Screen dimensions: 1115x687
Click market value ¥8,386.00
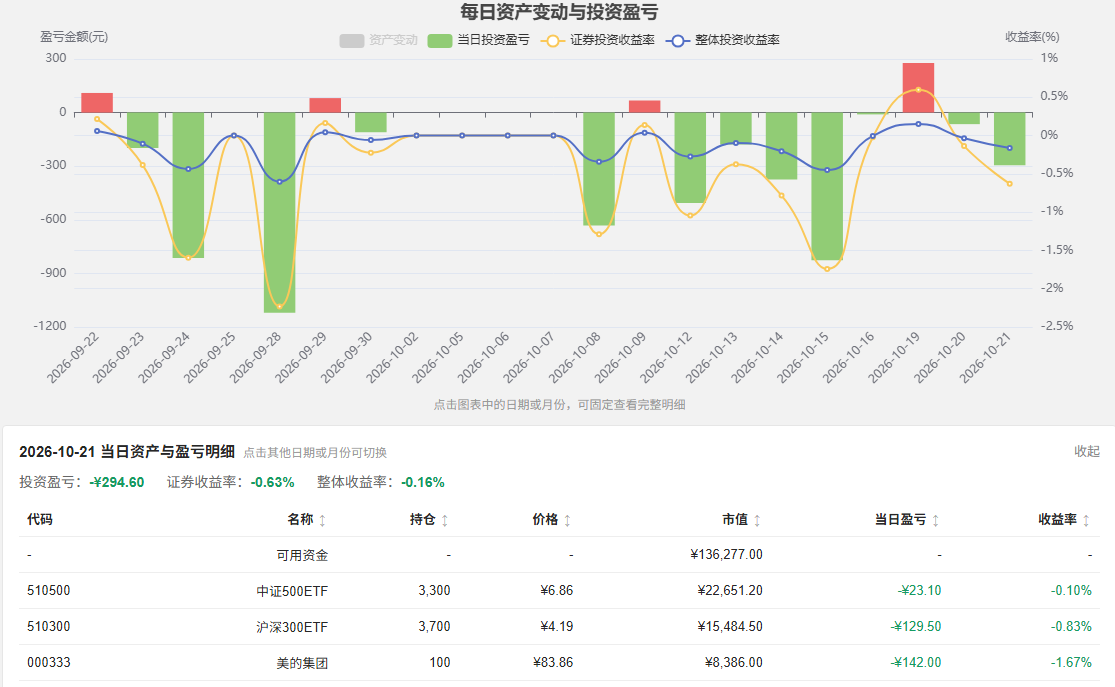point(733,663)
